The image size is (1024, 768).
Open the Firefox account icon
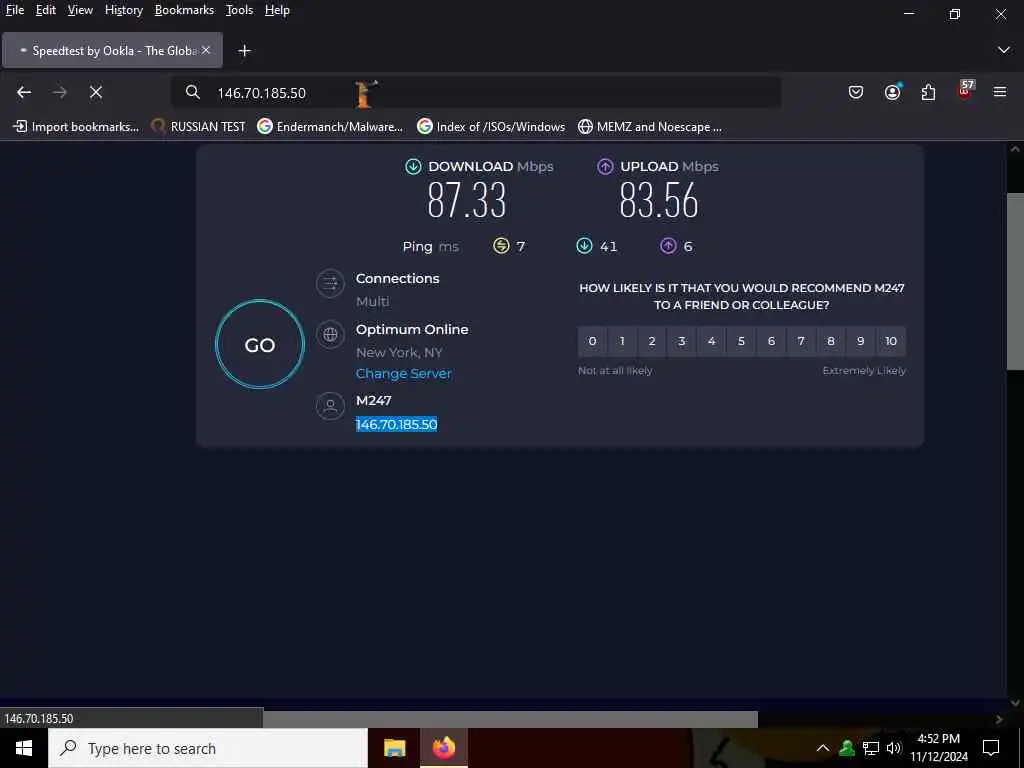point(892,92)
